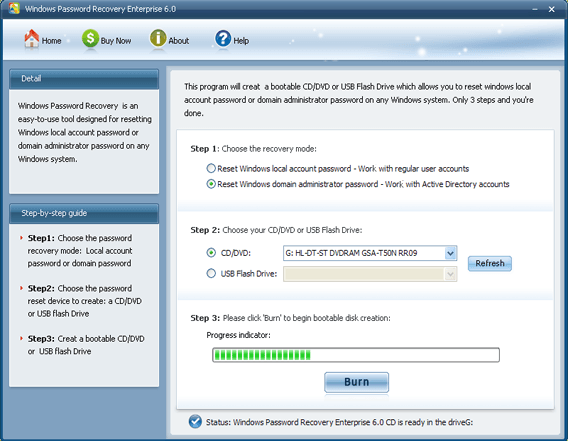Open the Buy Now toolbar label
Screen dimensions: 568x441
pos(116,41)
